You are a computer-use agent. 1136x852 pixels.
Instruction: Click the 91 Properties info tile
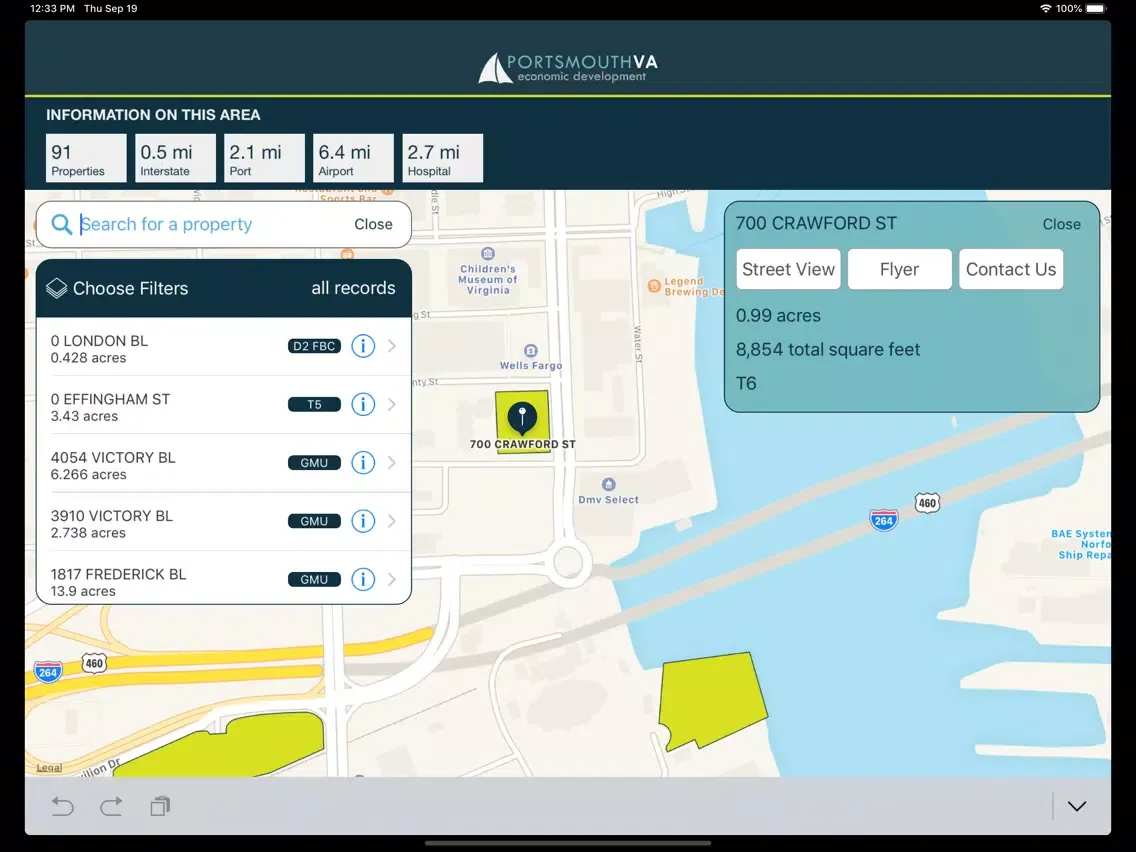tap(86, 158)
